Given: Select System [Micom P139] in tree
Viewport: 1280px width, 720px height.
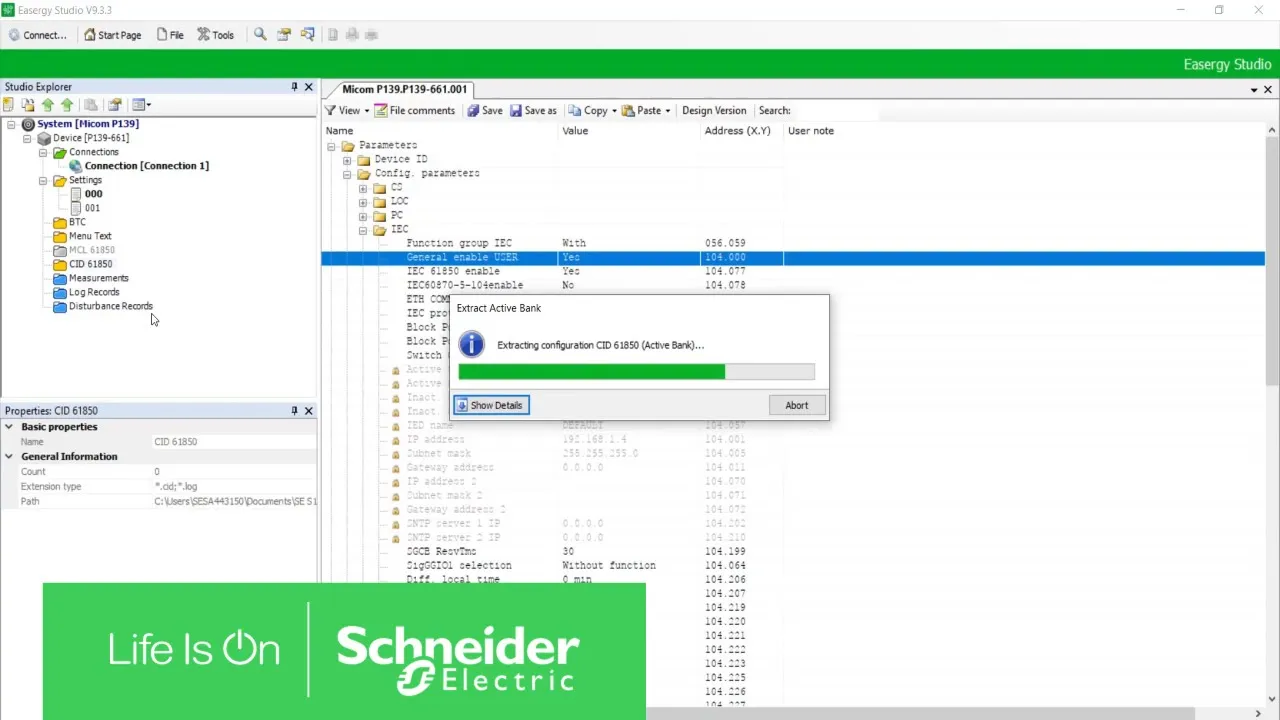Looking at the screenshot, I should click(88, 124).
